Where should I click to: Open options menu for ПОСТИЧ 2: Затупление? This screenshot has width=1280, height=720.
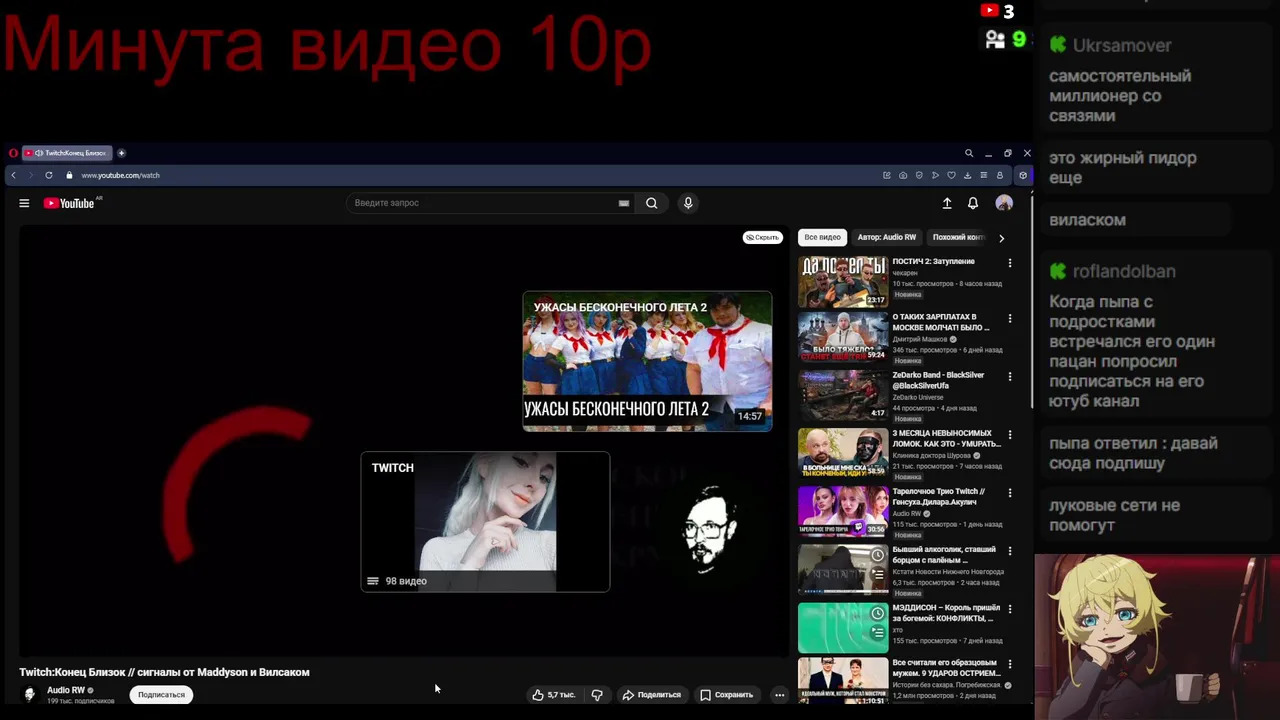click(1009, 263)
